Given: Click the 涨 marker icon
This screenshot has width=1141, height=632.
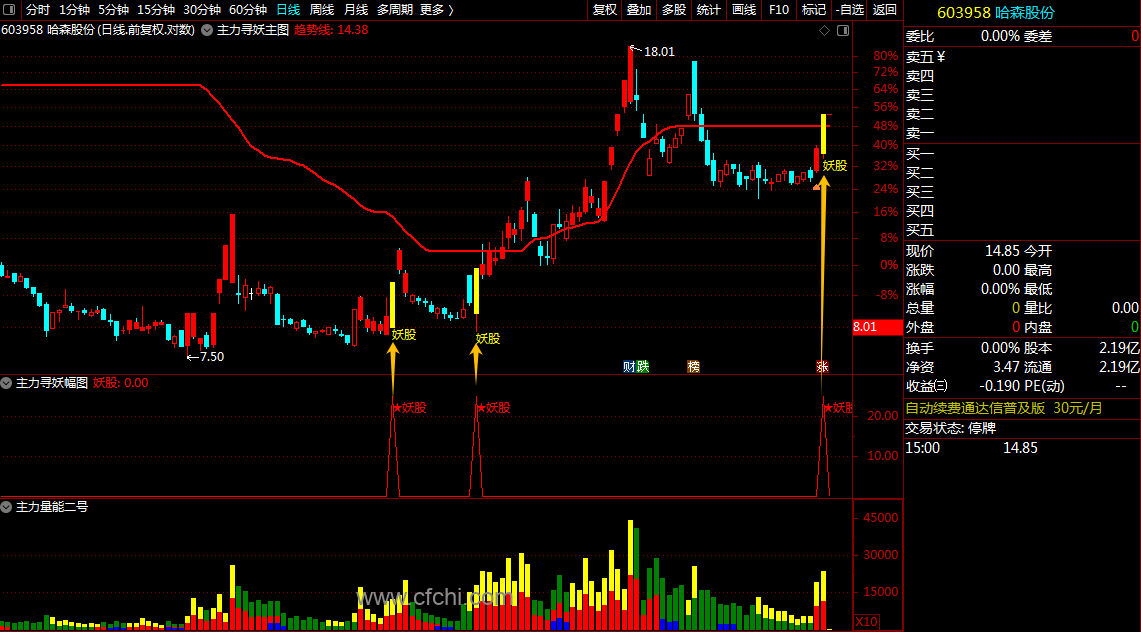Looking at the screenshot, I should [822, 367].
